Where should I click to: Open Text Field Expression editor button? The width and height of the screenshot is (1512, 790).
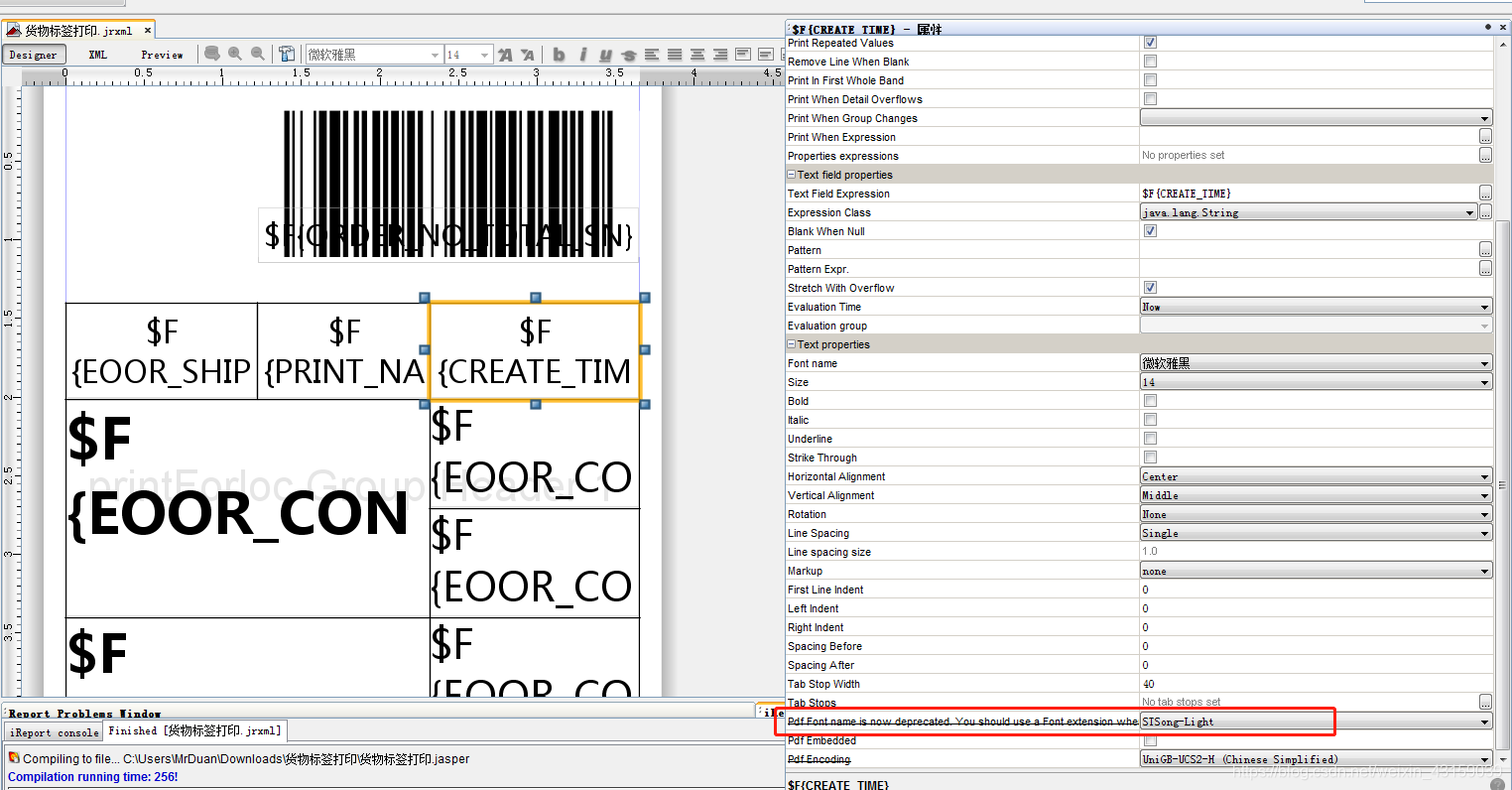pyautogui.click(x=1485, y=194)
